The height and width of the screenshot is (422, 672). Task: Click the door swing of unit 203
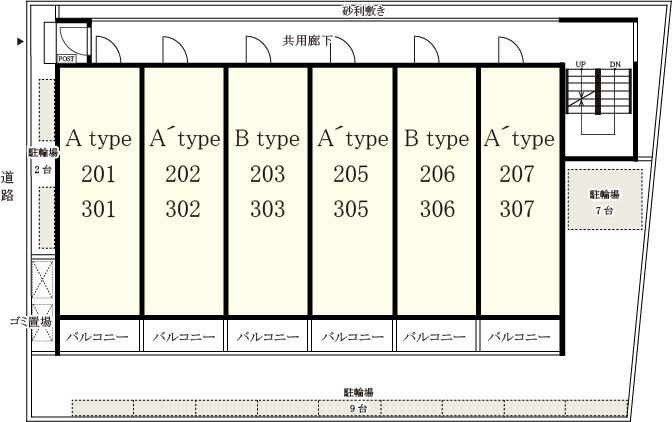click(x=258, y=49)
